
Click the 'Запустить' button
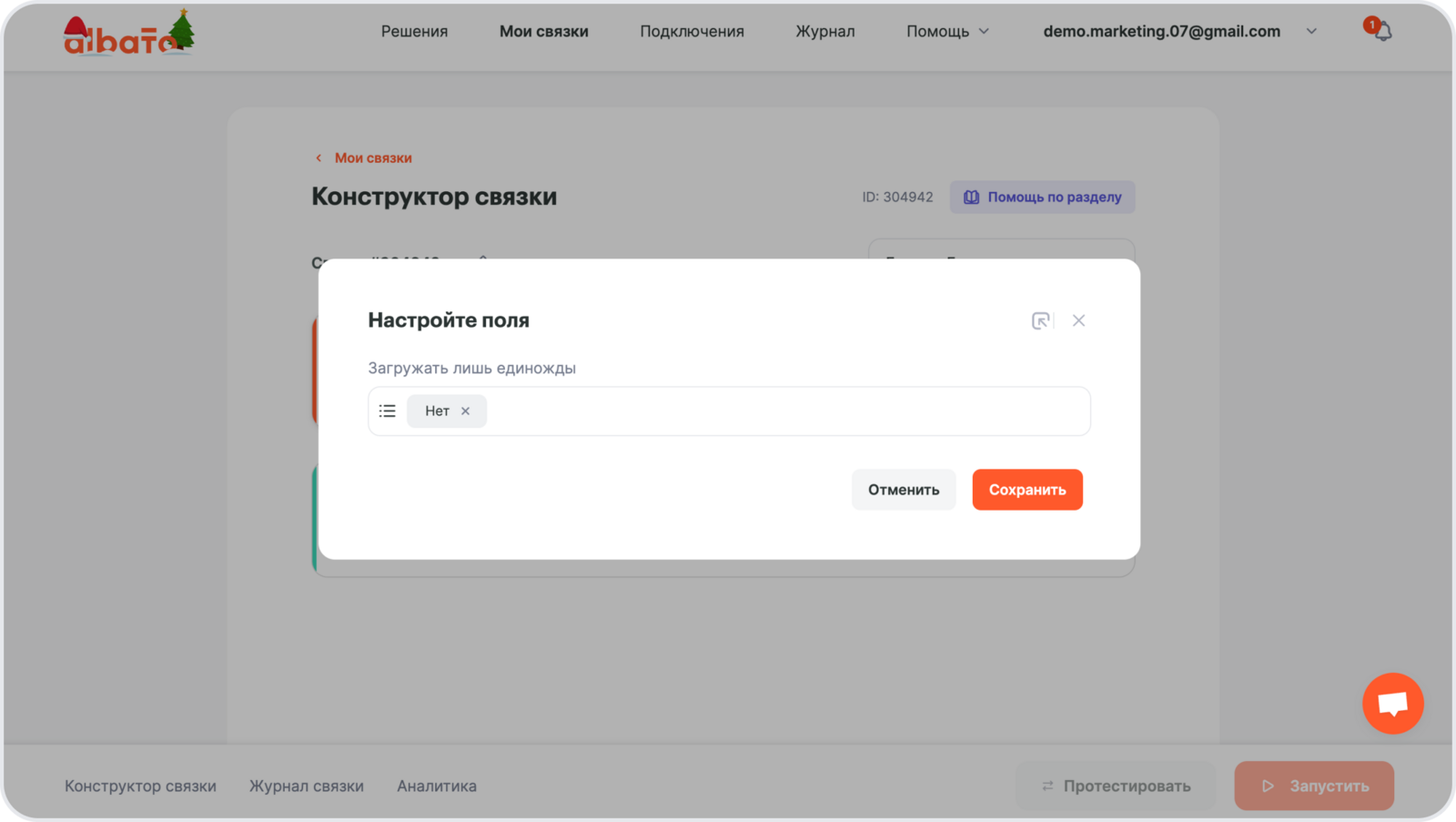(1313, 786)
